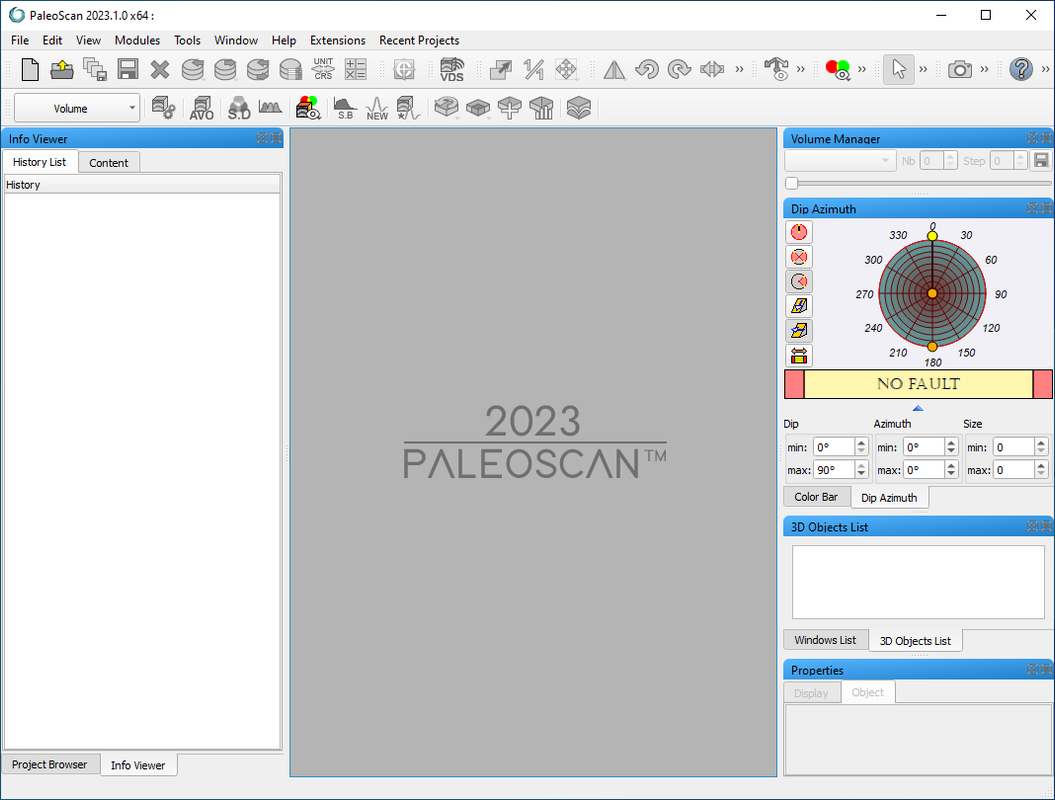Toggle the pie sector icon in Dip Azimuth
Viewport: 1055px width, 800px height.
(x=799, y=281)
